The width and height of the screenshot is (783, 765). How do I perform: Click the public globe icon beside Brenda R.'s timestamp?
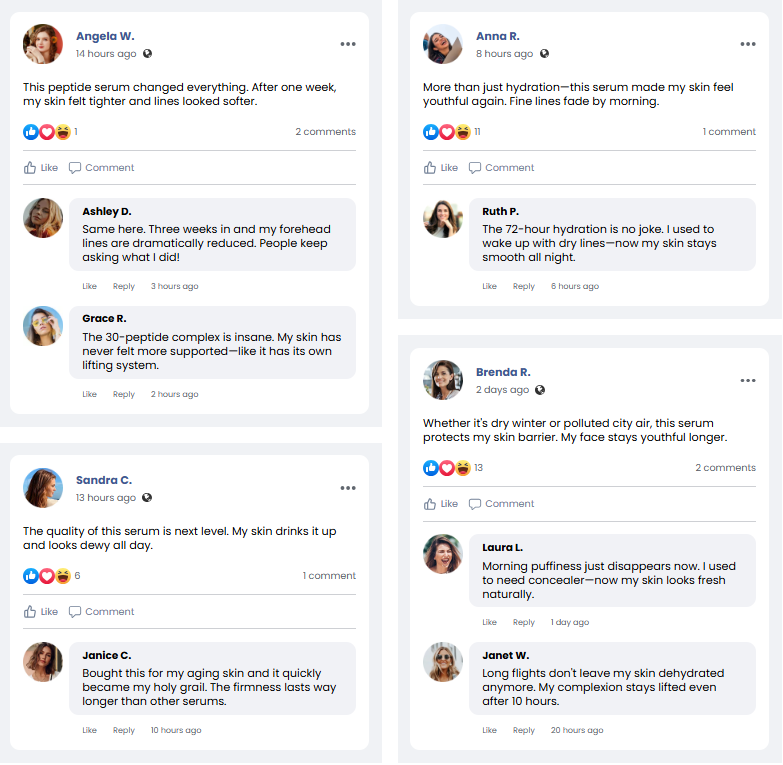(x=541, y=390)
